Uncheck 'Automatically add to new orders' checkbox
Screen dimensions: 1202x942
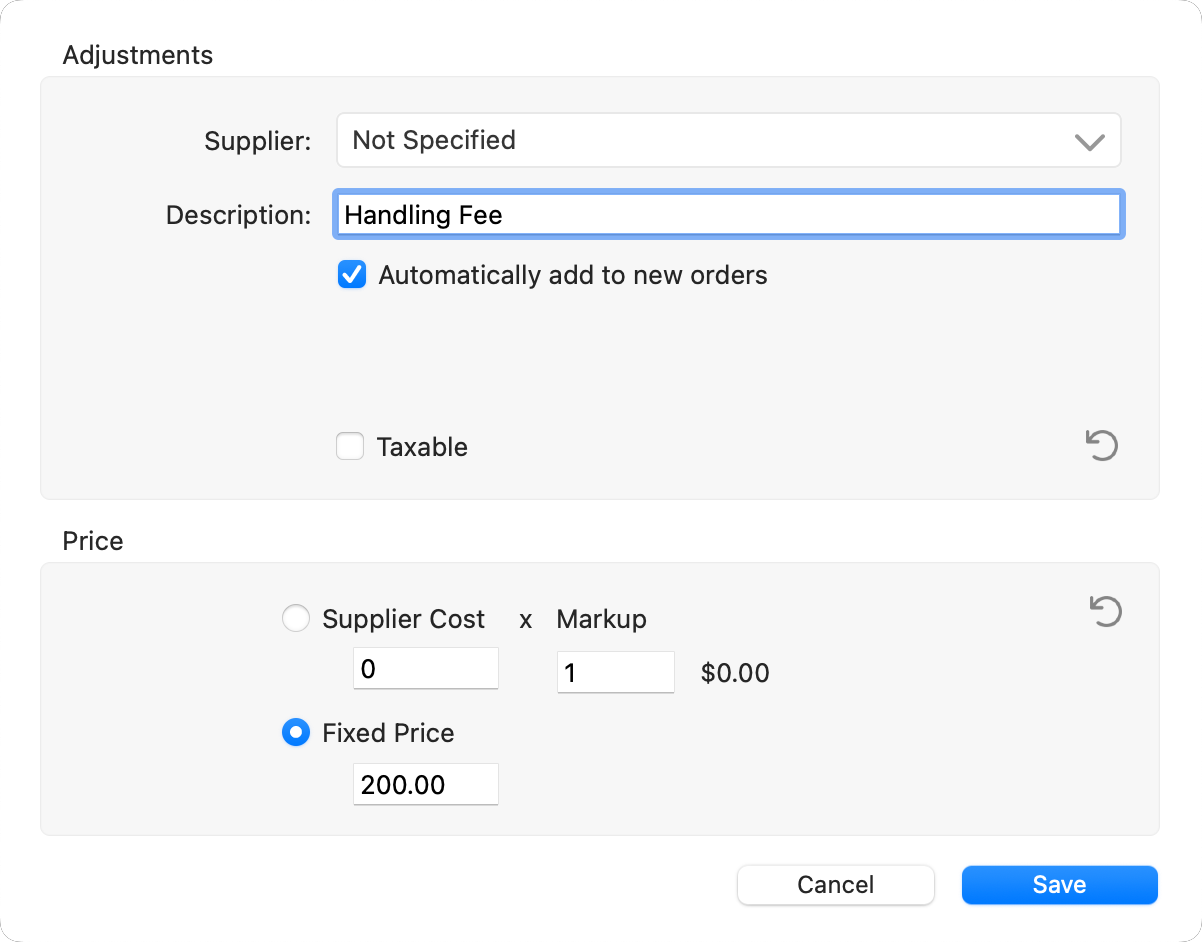click(352, 275)
